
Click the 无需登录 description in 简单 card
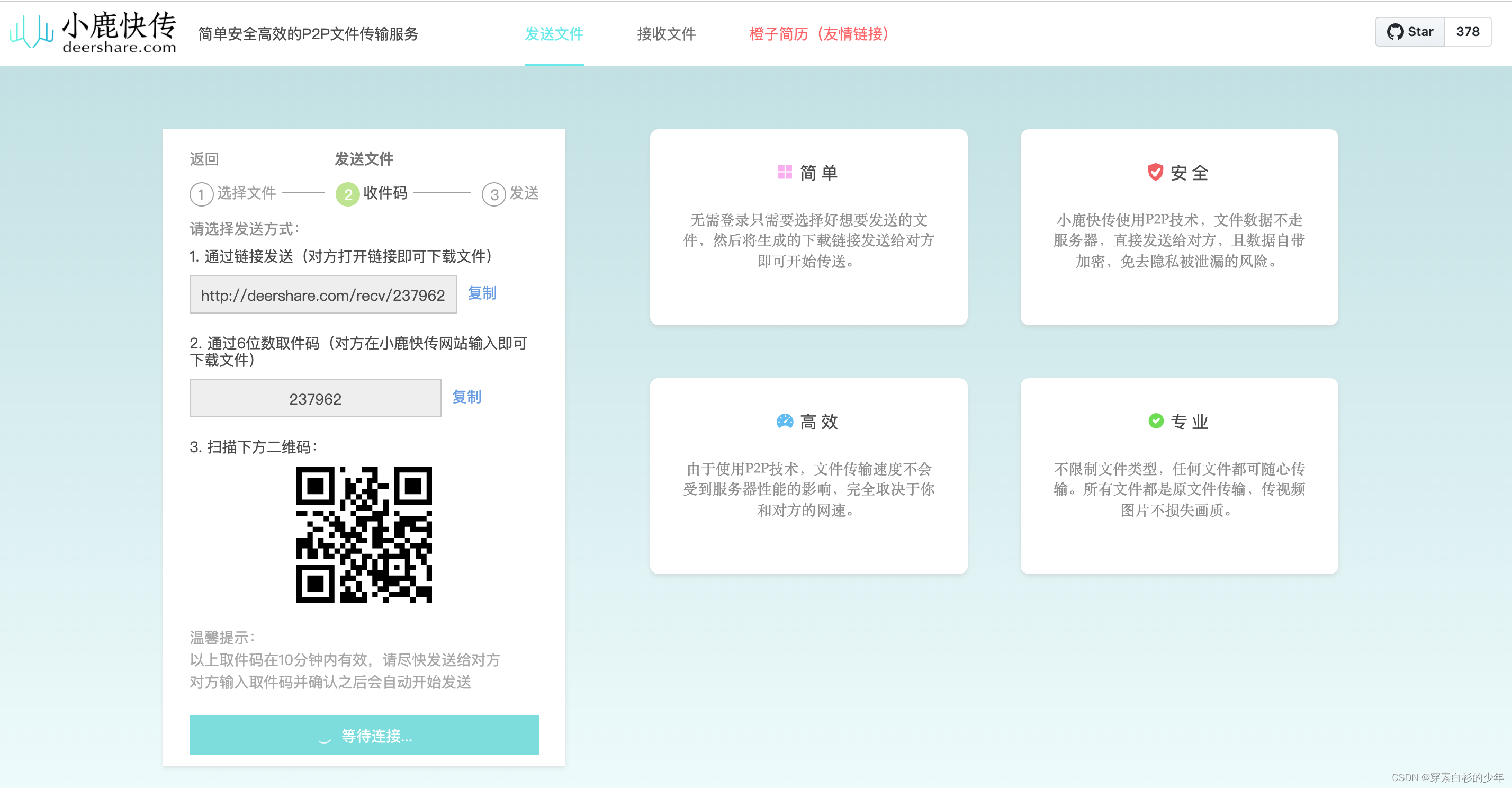point(809,241)
